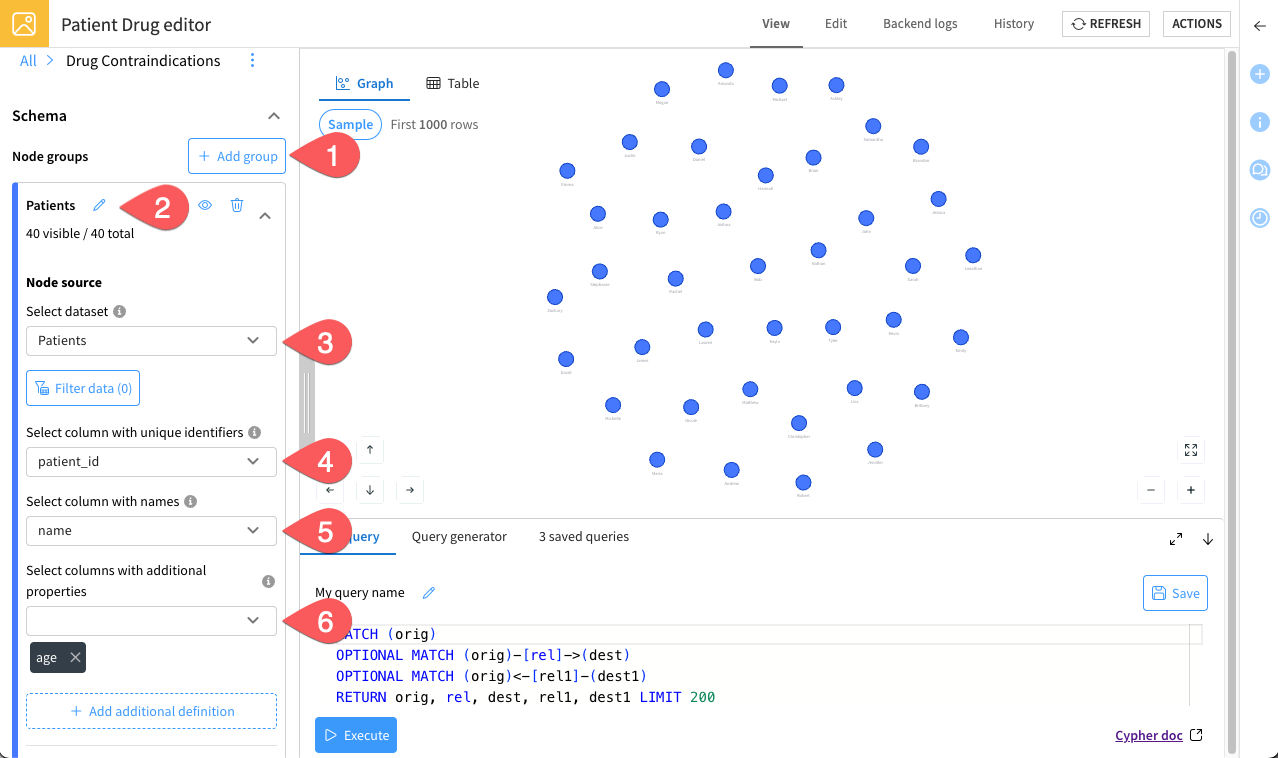Open the Select dataset dropdown showing Patients
Image resolution: width=1278 pixels, height=758 pixels.
click(151, 341)
